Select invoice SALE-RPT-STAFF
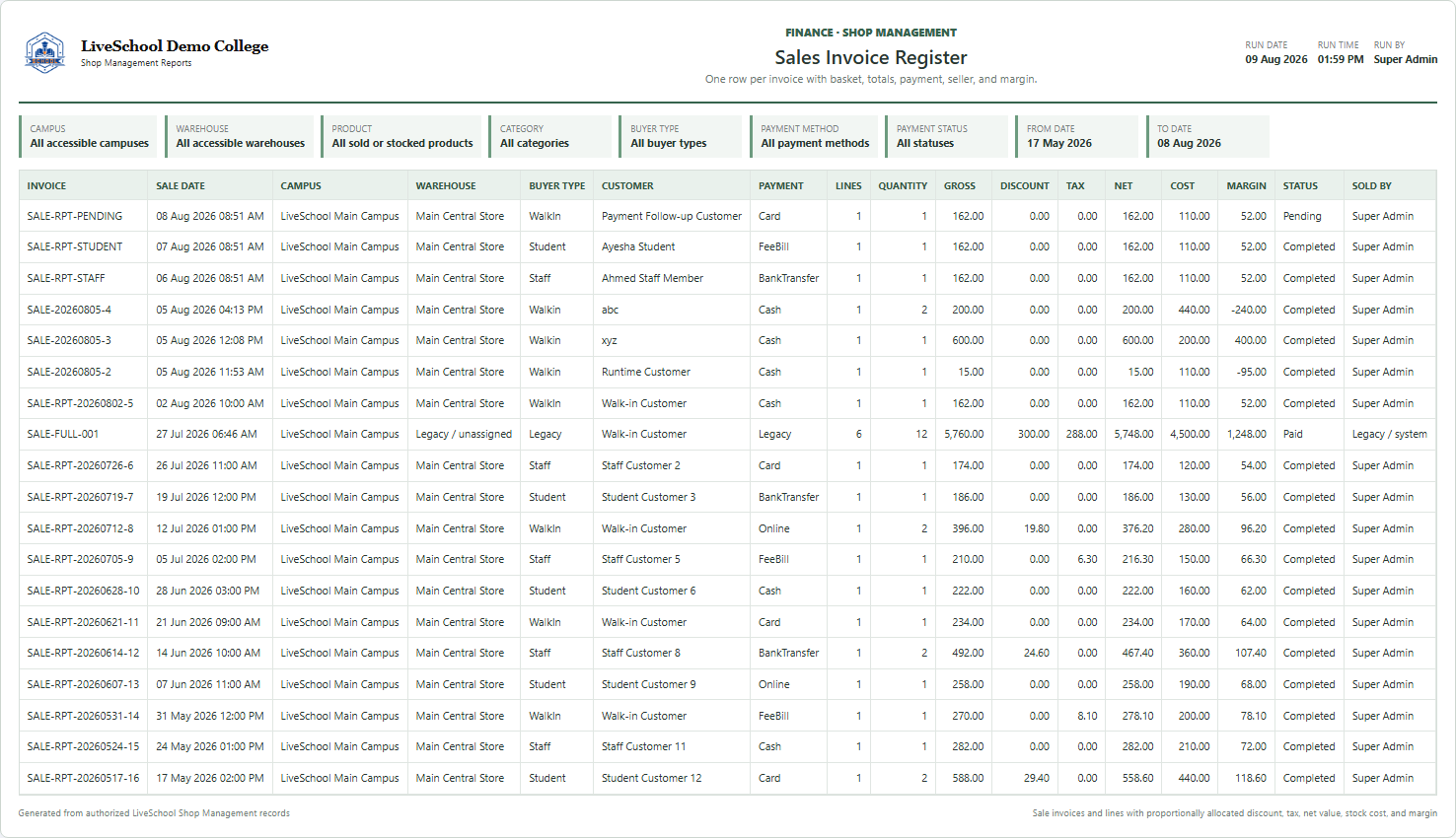 tap(66, 278)
